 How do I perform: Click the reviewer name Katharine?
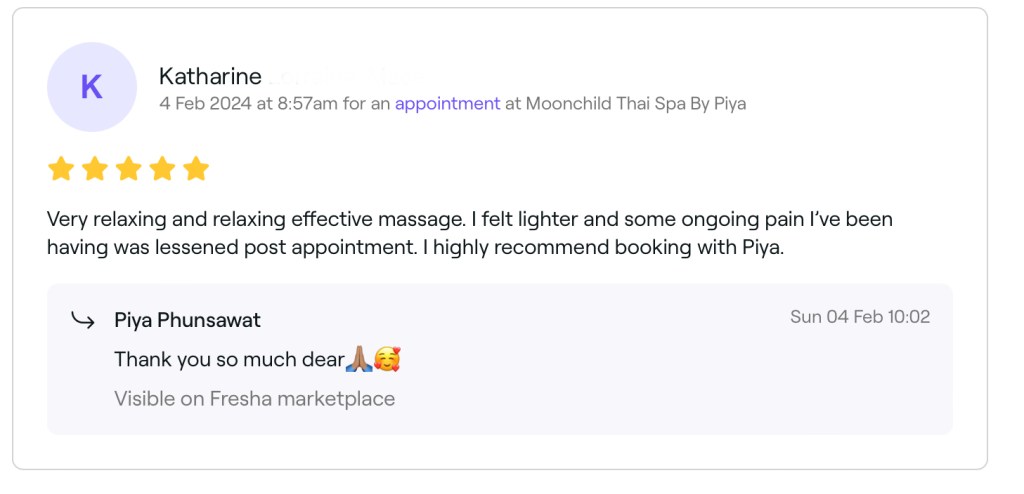[x=210, y=76]
